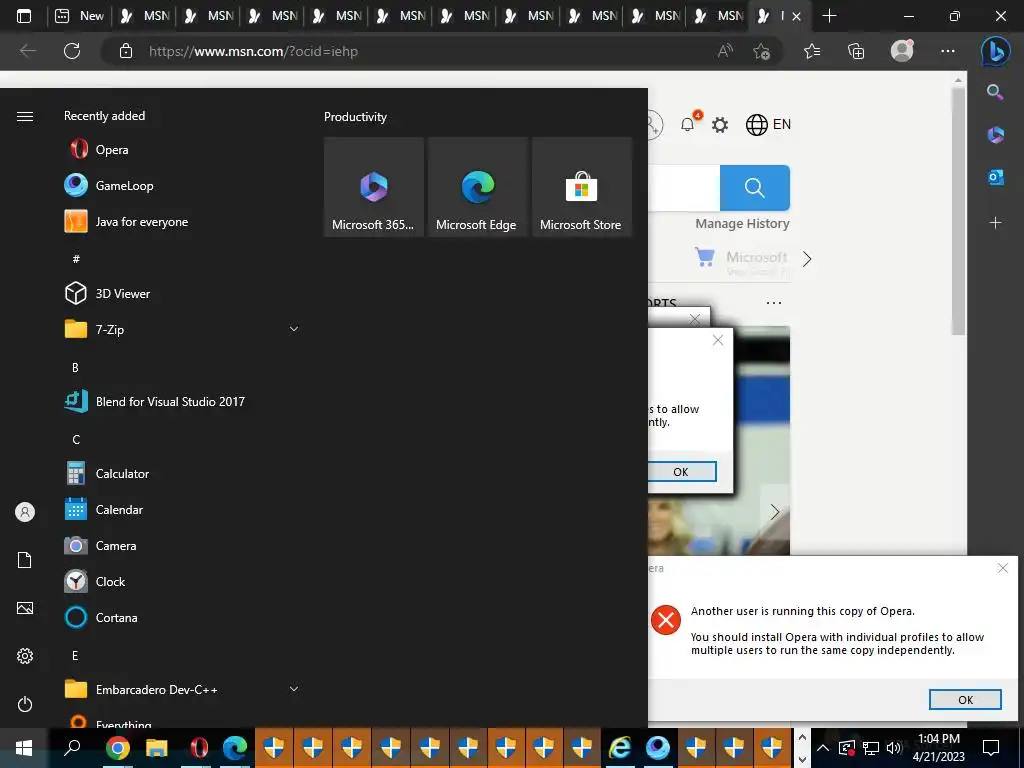This screenshot has height=768, width=1024.
Task: Open Edge Collections icon
Action: (856, 51)
